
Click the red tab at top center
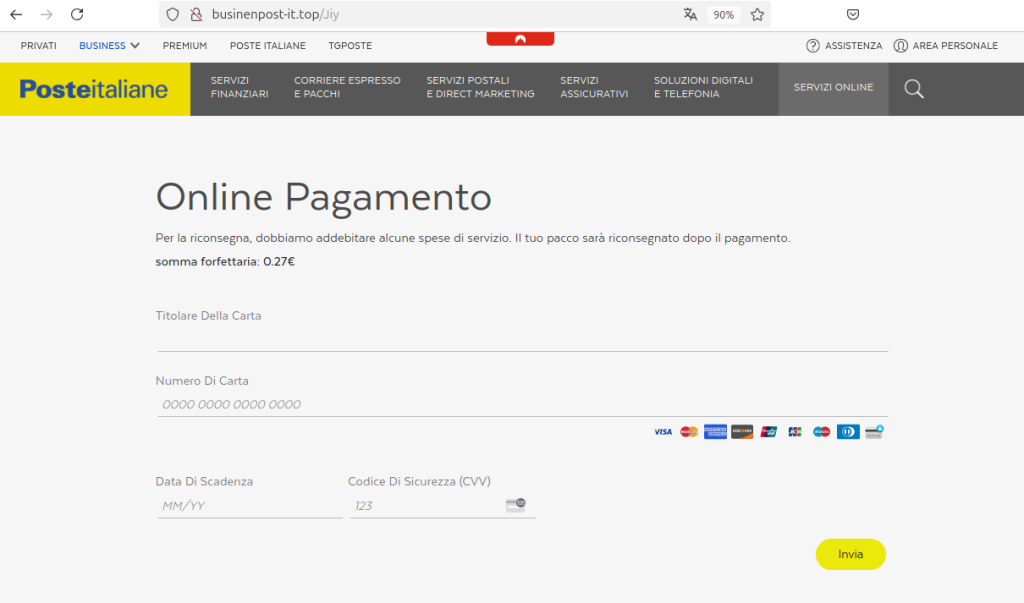(x=520, y=39)
